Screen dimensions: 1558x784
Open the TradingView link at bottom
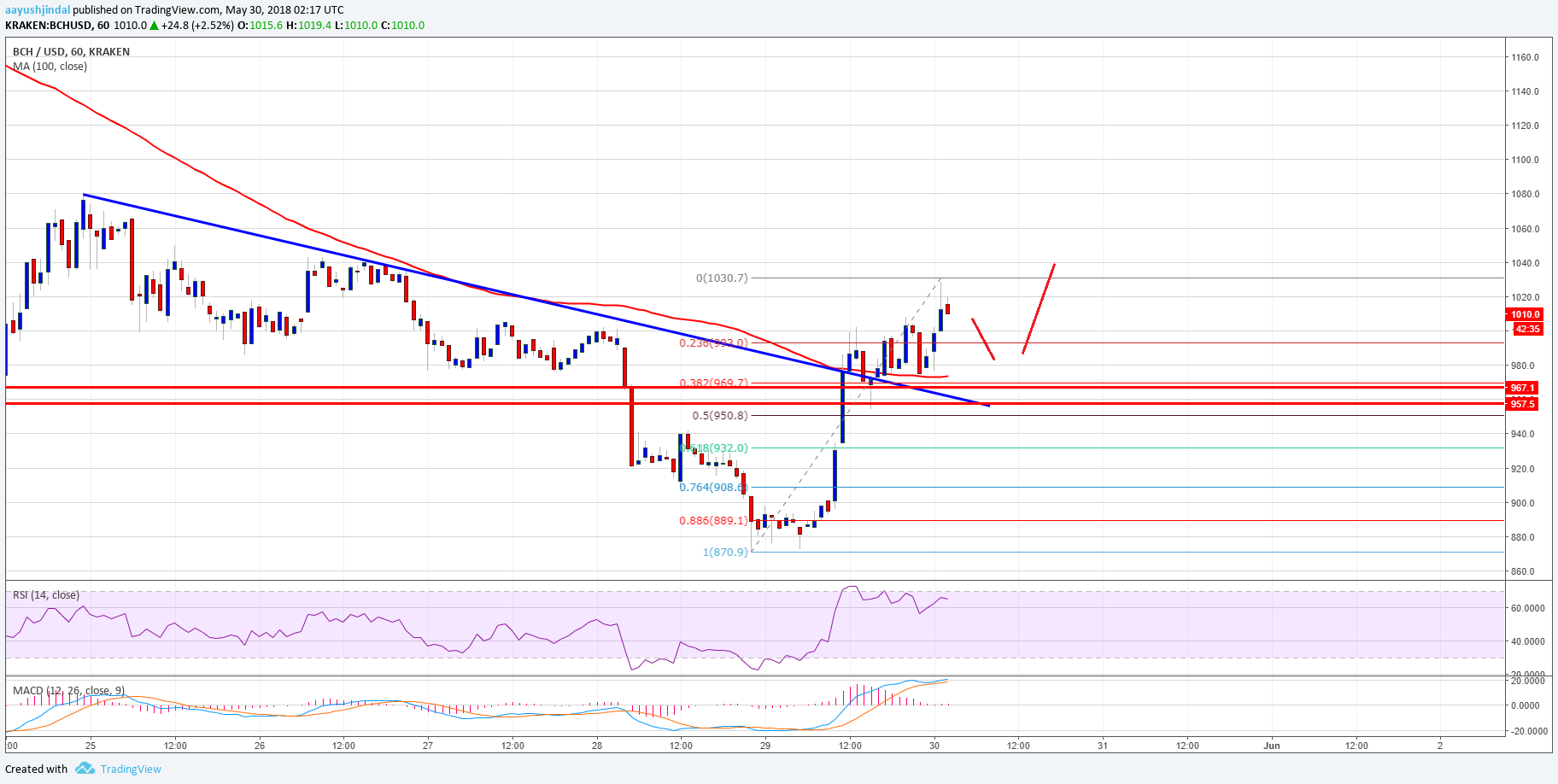pos(131,769)
